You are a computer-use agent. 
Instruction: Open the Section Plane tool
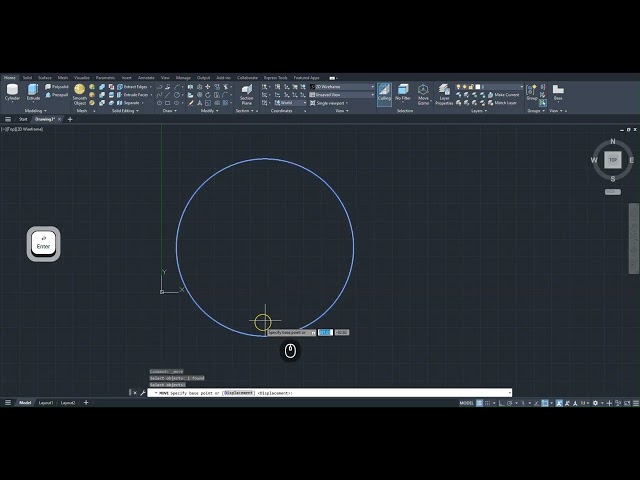[247, 94]
